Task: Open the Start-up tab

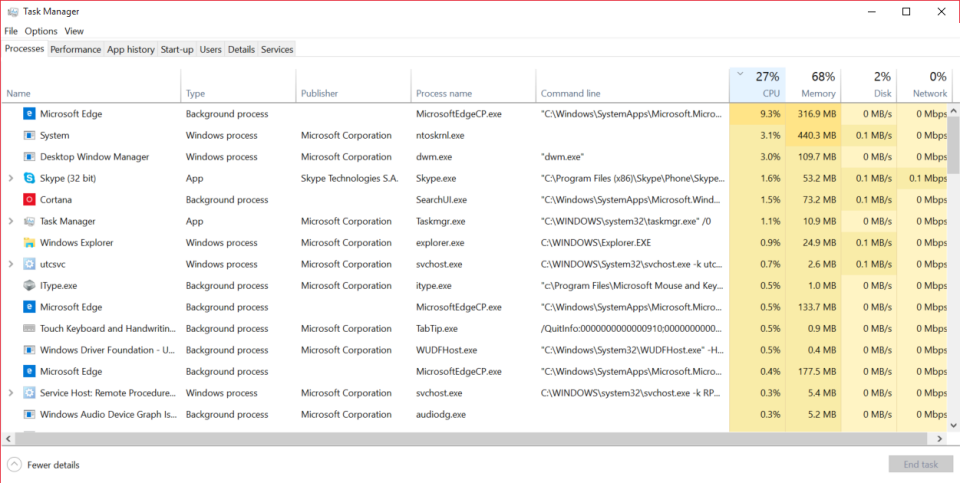Action: [x=177, y=50]
